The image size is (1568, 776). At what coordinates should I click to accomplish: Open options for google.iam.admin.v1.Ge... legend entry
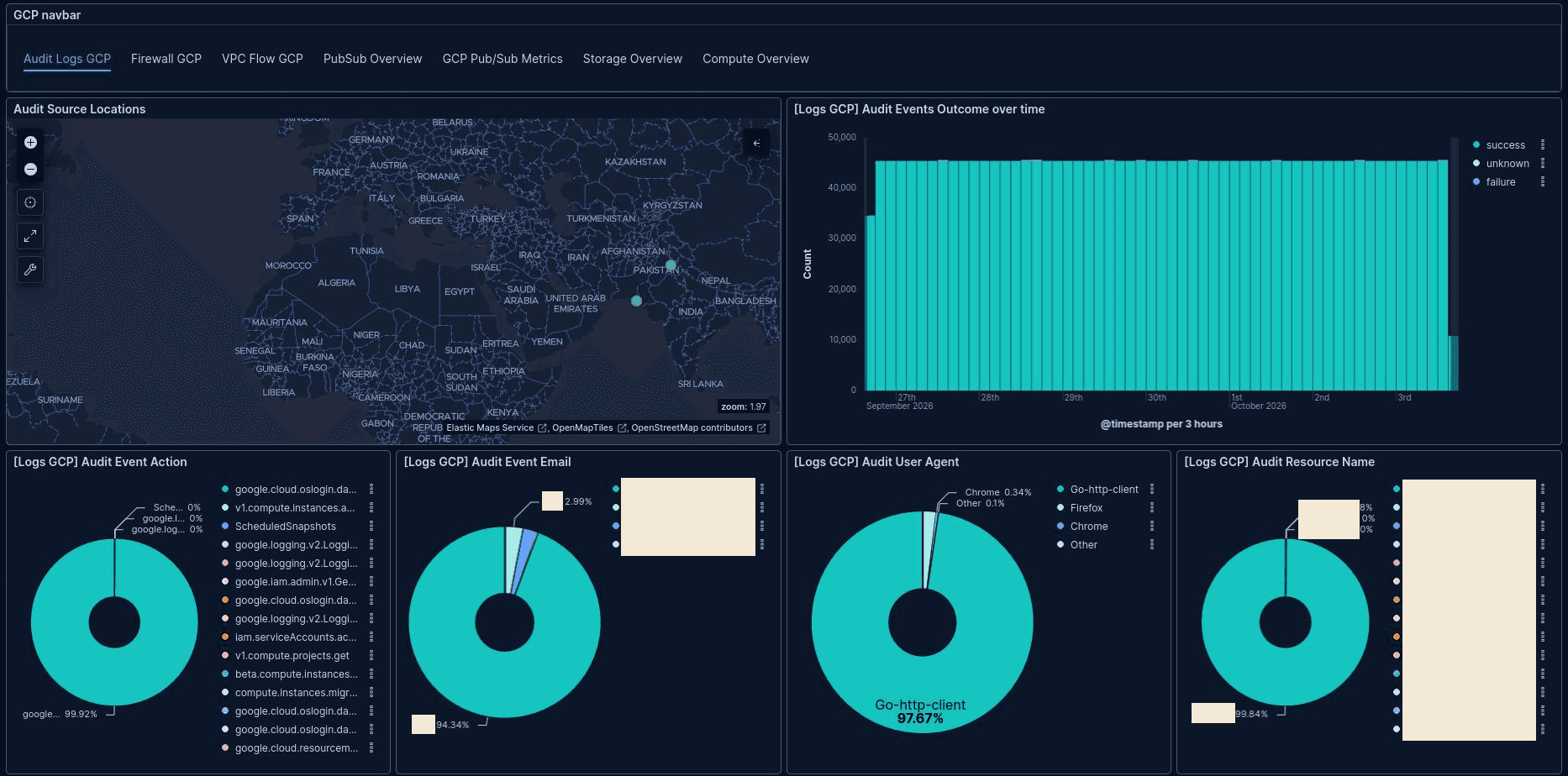point(371,582)
